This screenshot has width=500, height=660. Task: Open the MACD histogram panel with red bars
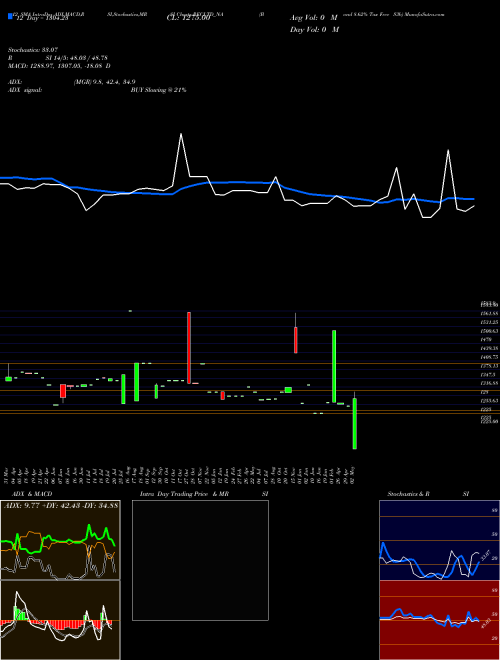(60, 620)
